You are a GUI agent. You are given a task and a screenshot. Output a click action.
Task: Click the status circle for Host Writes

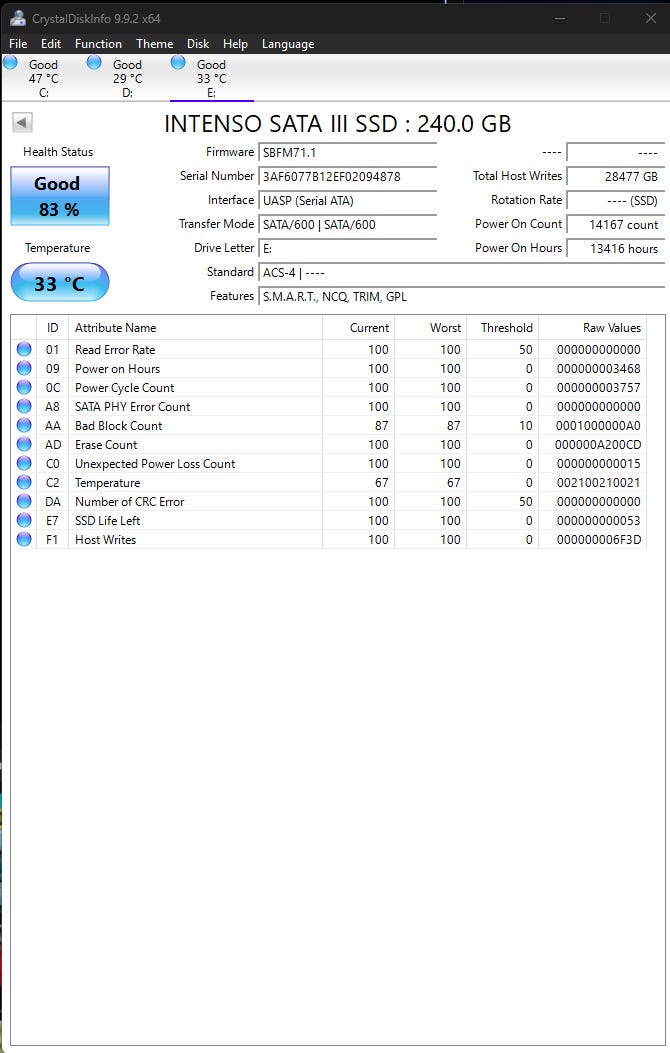tap(24, 539)
